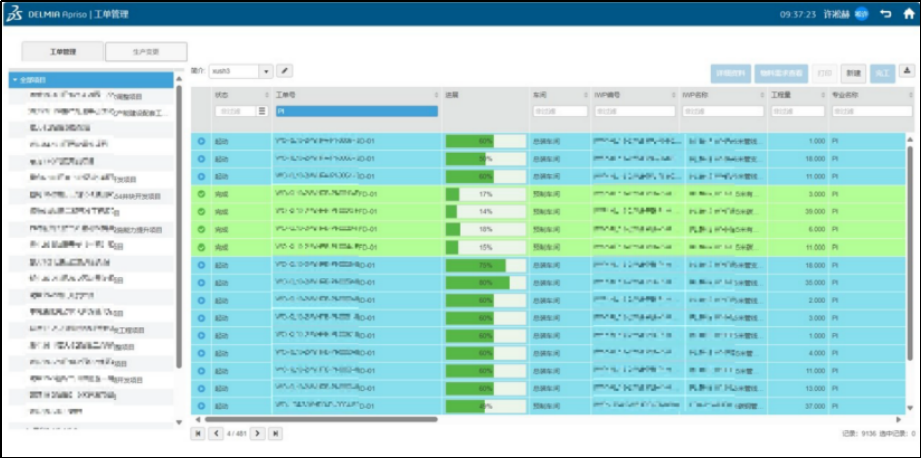921x458 pixels.
Task: Open the view selector dropdown arrow
Action: (266, 71)
